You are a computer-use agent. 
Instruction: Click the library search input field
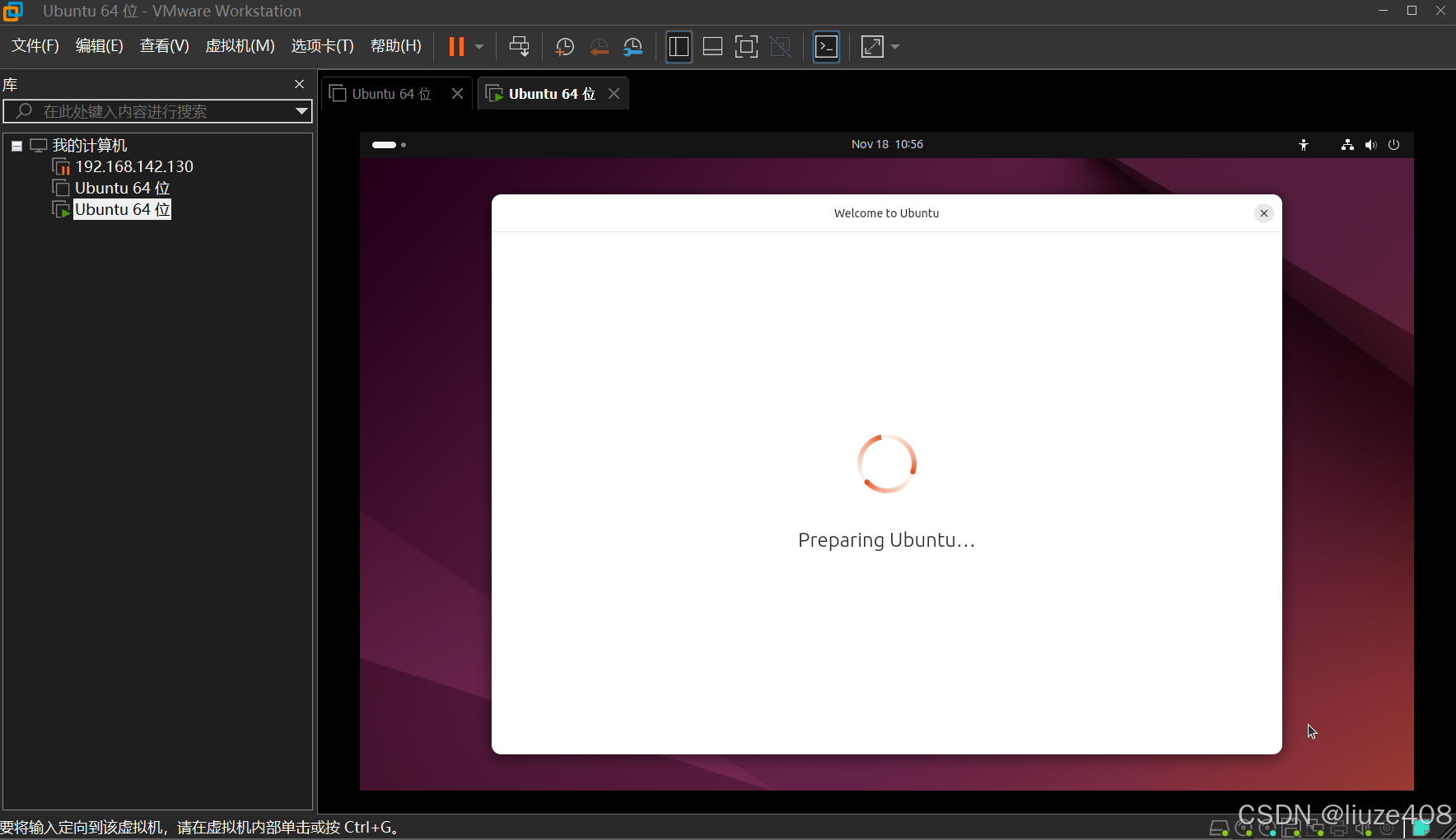156,111
